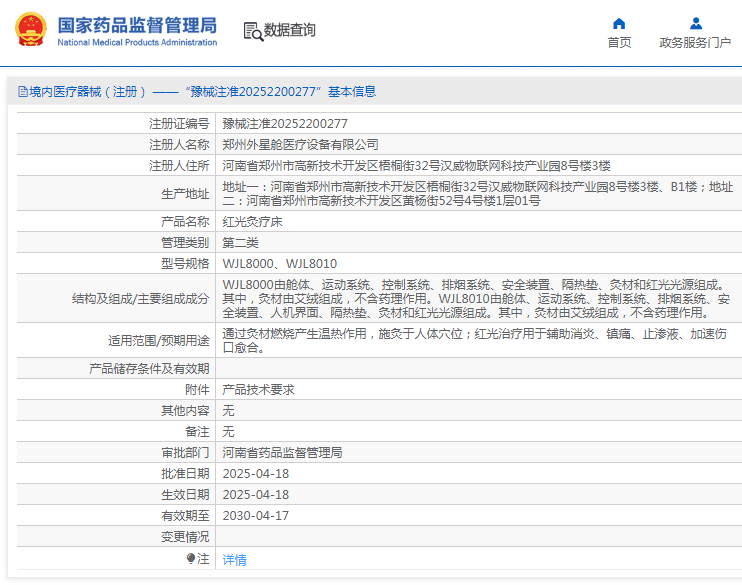
Task: Click the 适用范围/预期用途 description text
Action: click(x=475, y=341)
